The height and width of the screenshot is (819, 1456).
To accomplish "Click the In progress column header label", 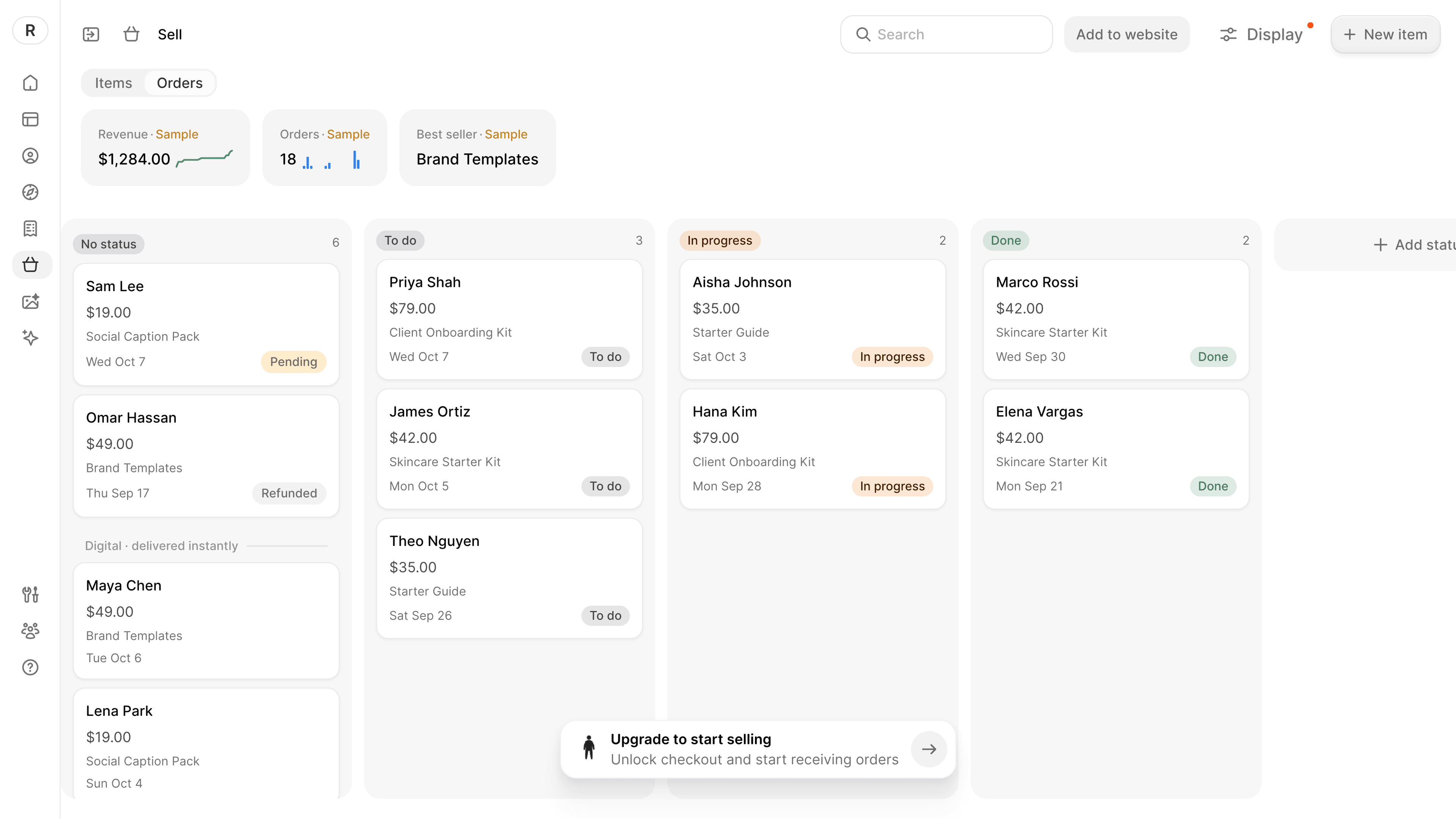I will pyautogui.click(x=720, y=240).
